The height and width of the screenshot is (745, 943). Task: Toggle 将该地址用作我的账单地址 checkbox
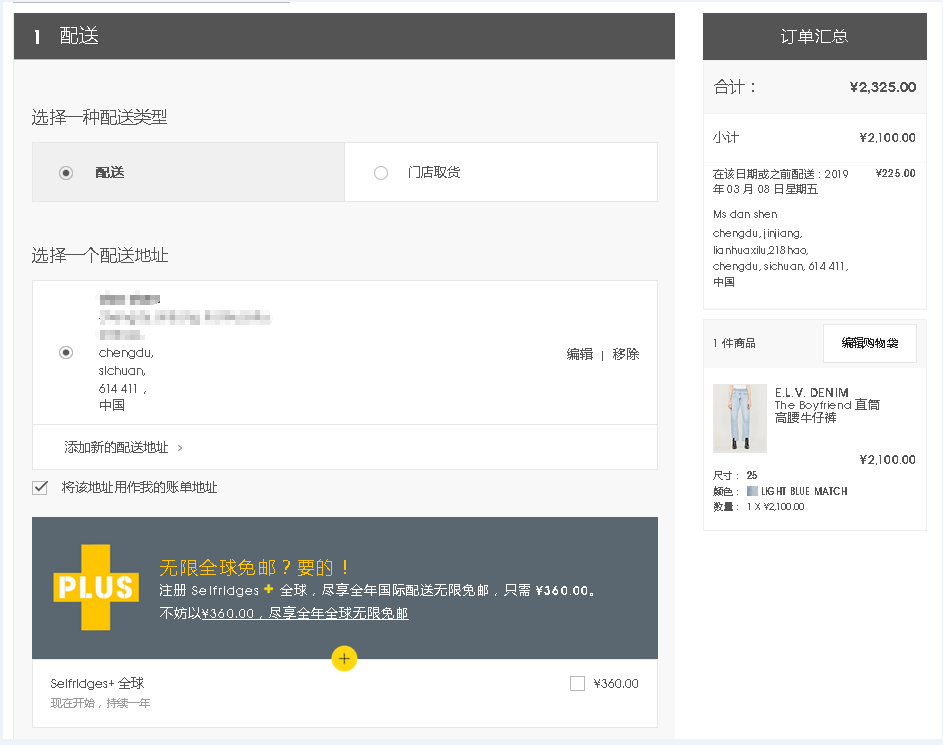point(40,488)
